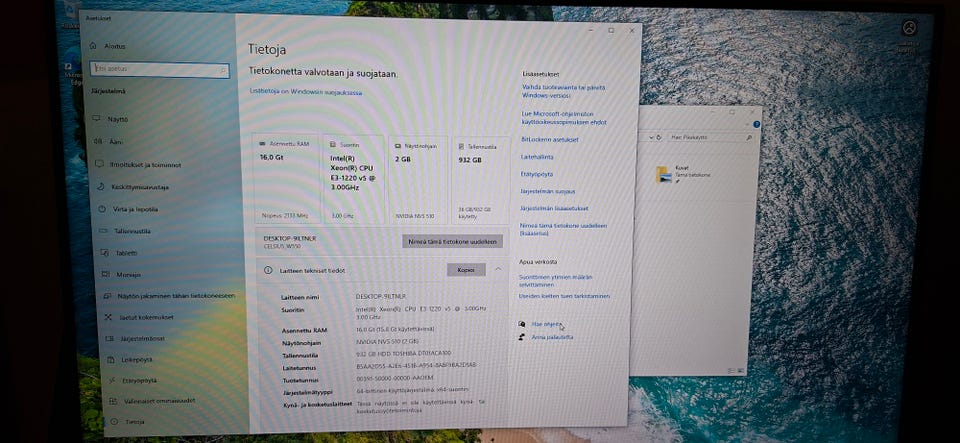The height and width of the screenshot is (443, 960).
Task: Click the user account icon on desktop
Action: coord(909,28)
